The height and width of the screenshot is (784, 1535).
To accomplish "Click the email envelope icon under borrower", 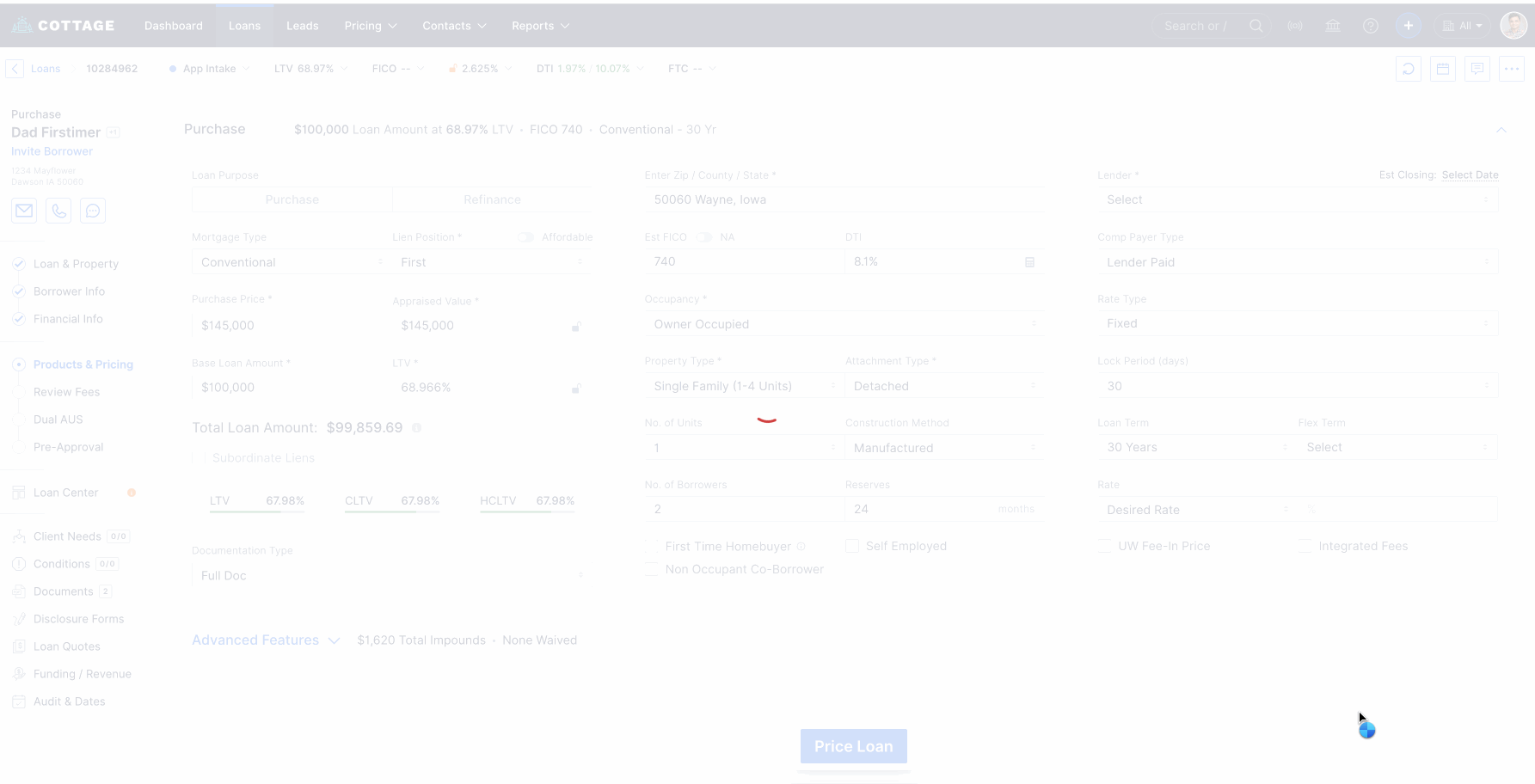I will point(24,211).
